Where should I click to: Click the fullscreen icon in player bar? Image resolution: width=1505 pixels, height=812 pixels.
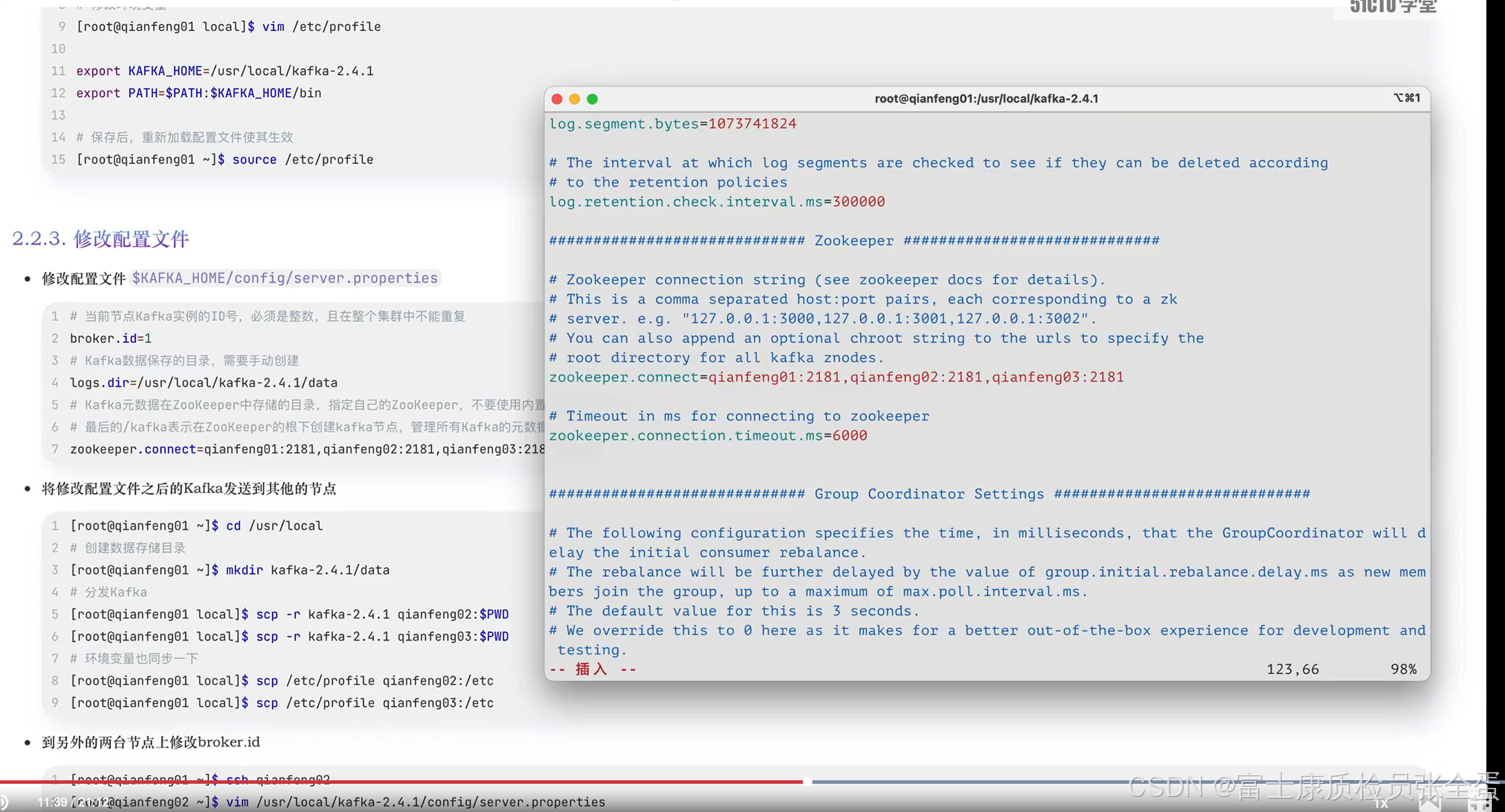click(x=1479, y=802)
